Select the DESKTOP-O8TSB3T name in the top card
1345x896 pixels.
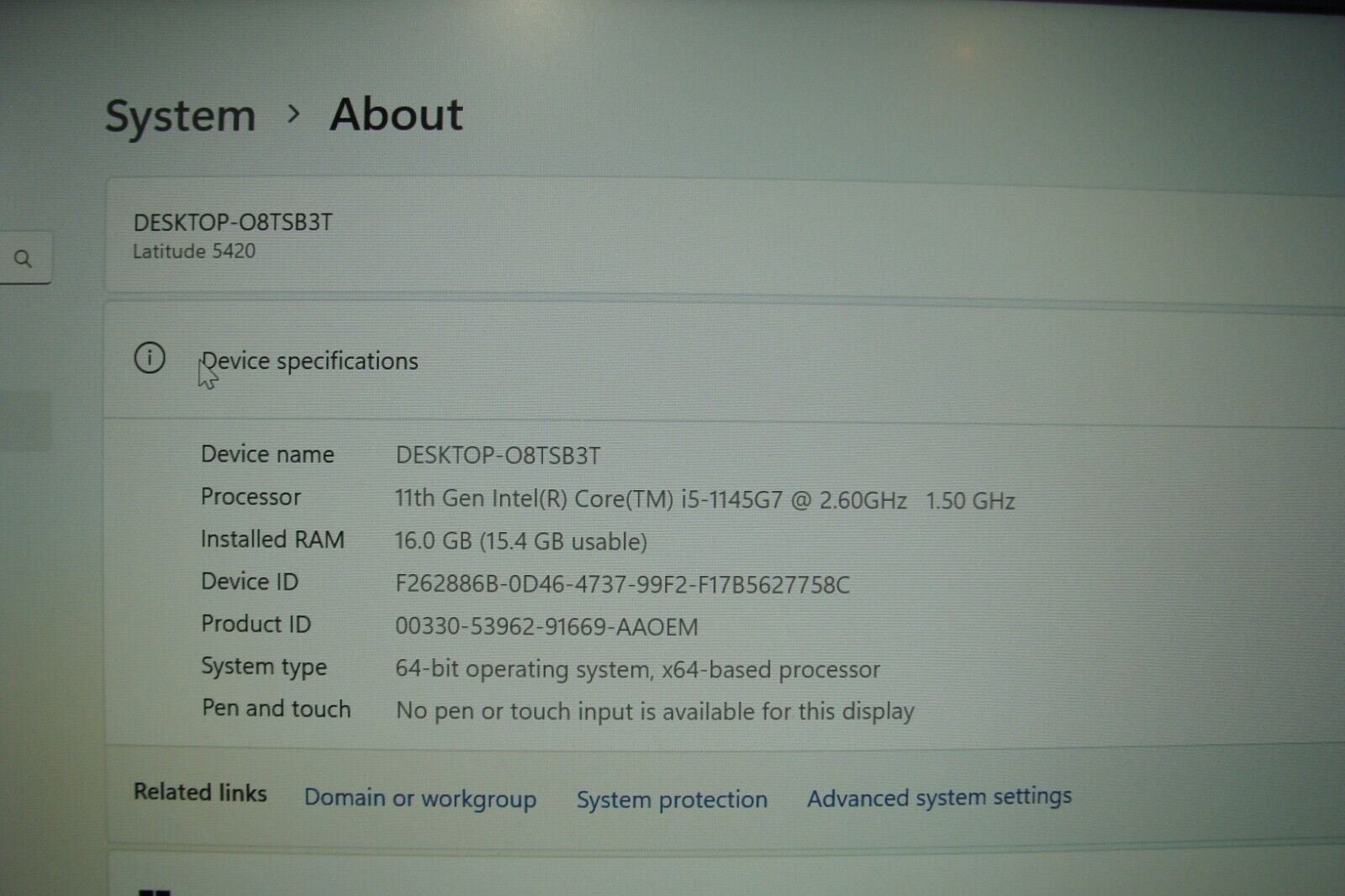[x=233, y=223]
